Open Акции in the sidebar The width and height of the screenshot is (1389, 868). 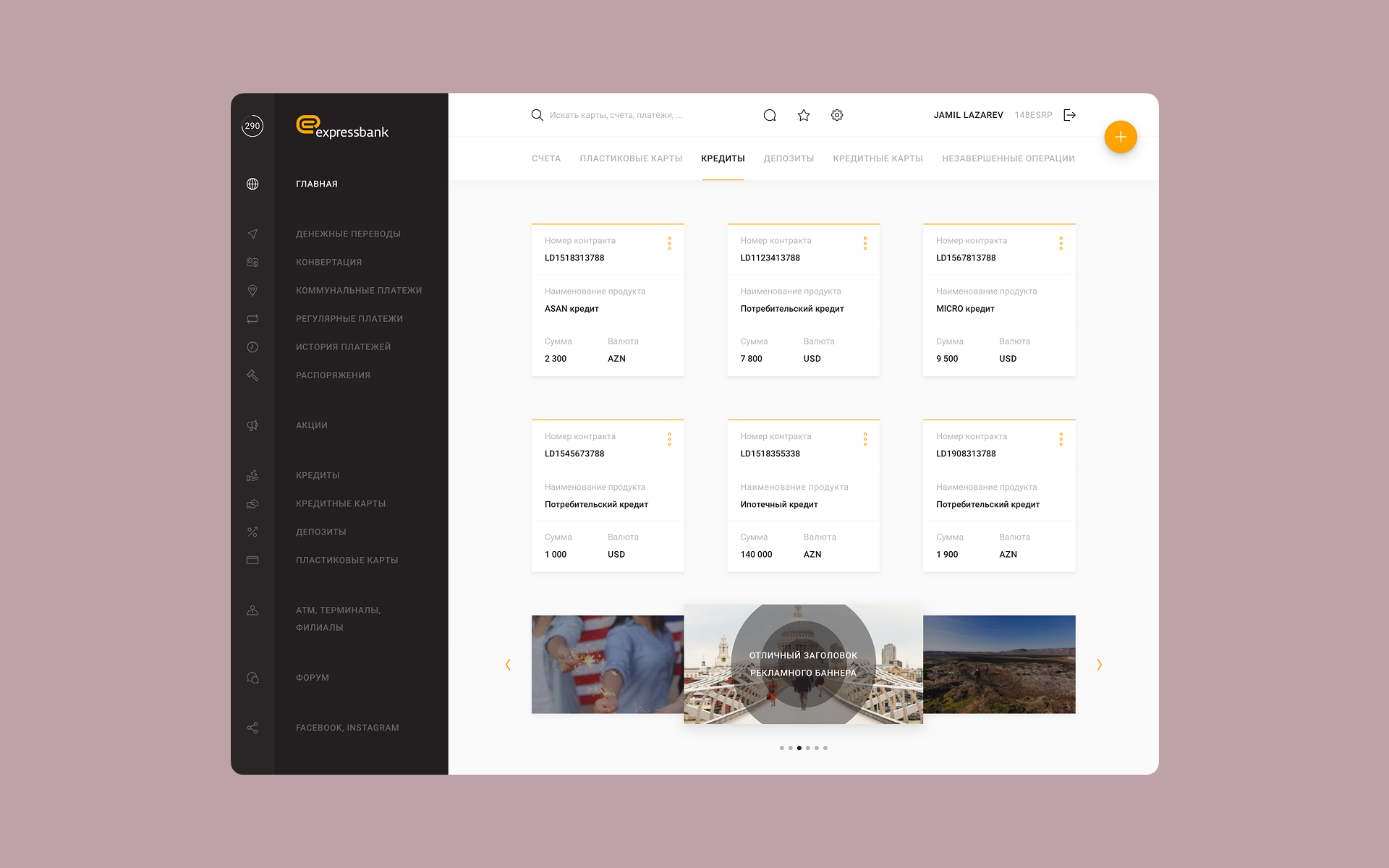(x=312, y=425)
